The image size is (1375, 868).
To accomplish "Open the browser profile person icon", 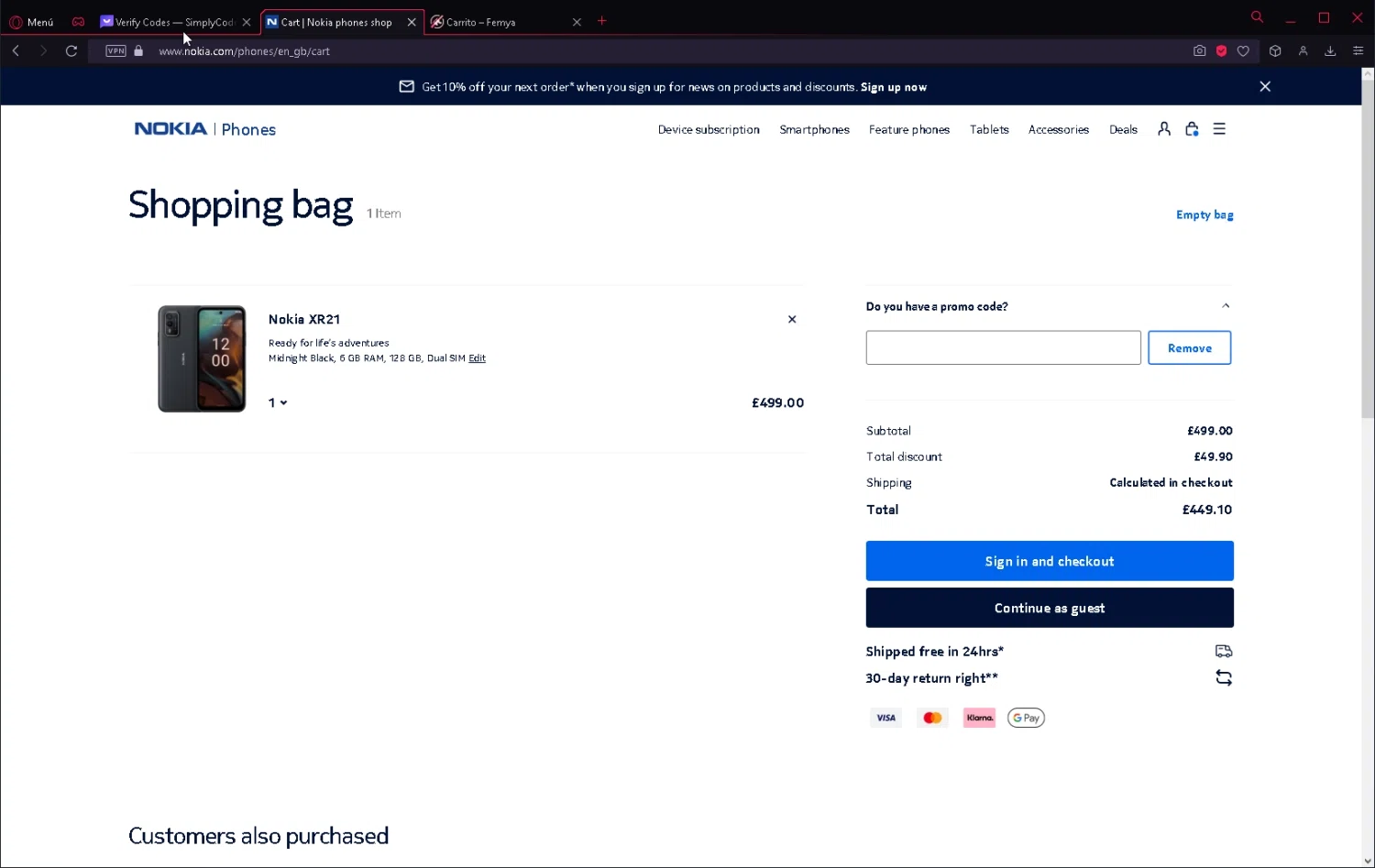I will click(x=1303, y=51).
